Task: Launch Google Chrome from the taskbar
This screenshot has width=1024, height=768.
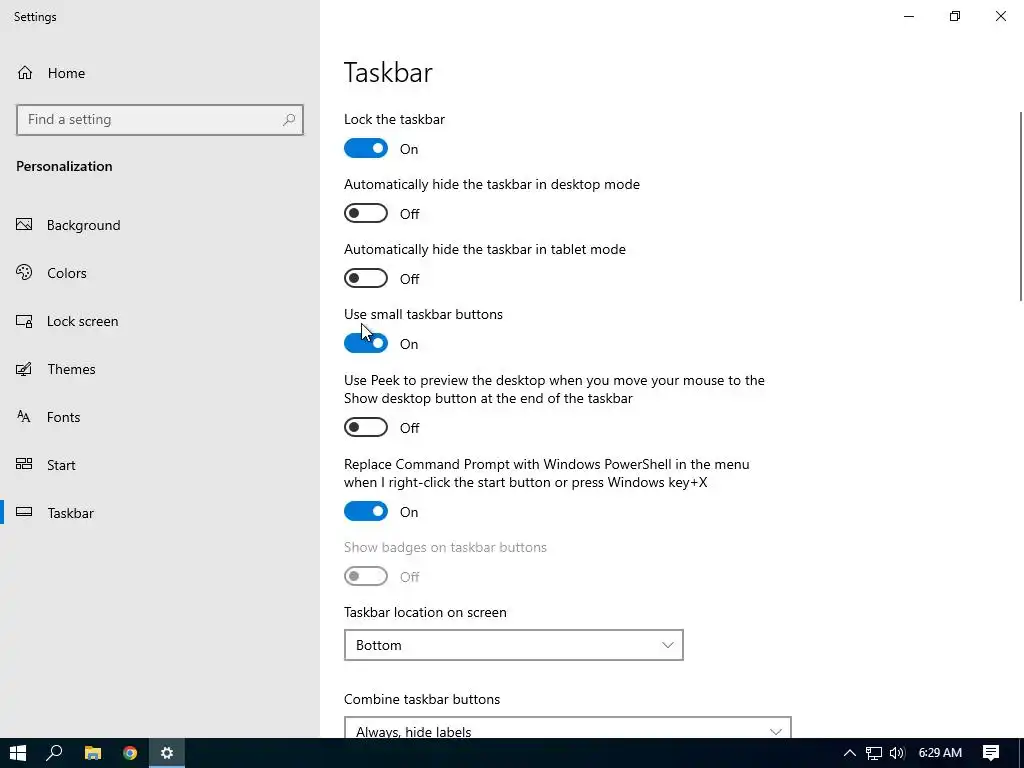Action: [130, 753]
